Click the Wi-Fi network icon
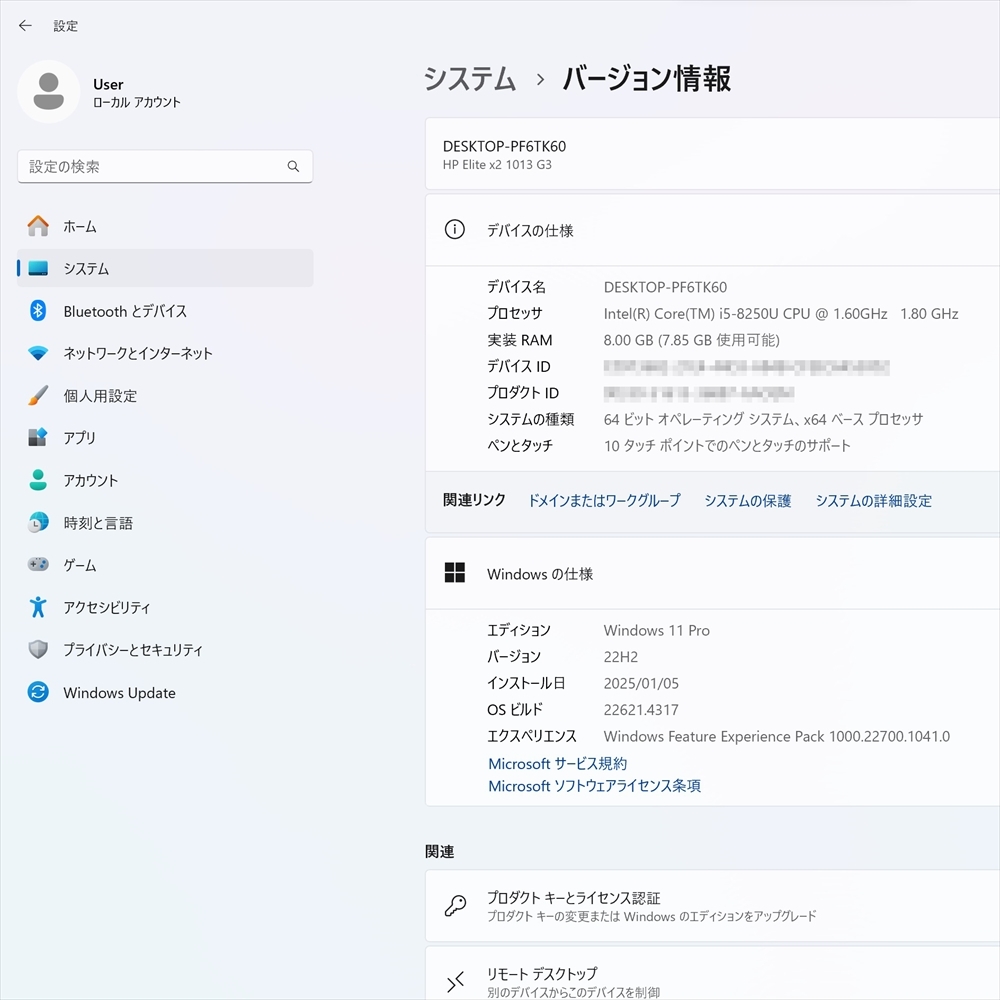 pos(38,353)
